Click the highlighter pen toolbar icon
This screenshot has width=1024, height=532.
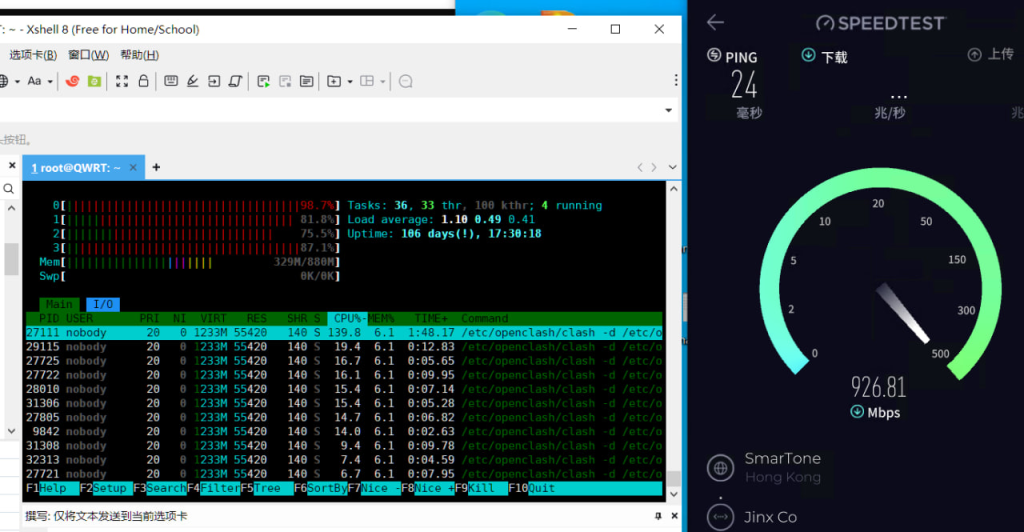coord(192,81)
